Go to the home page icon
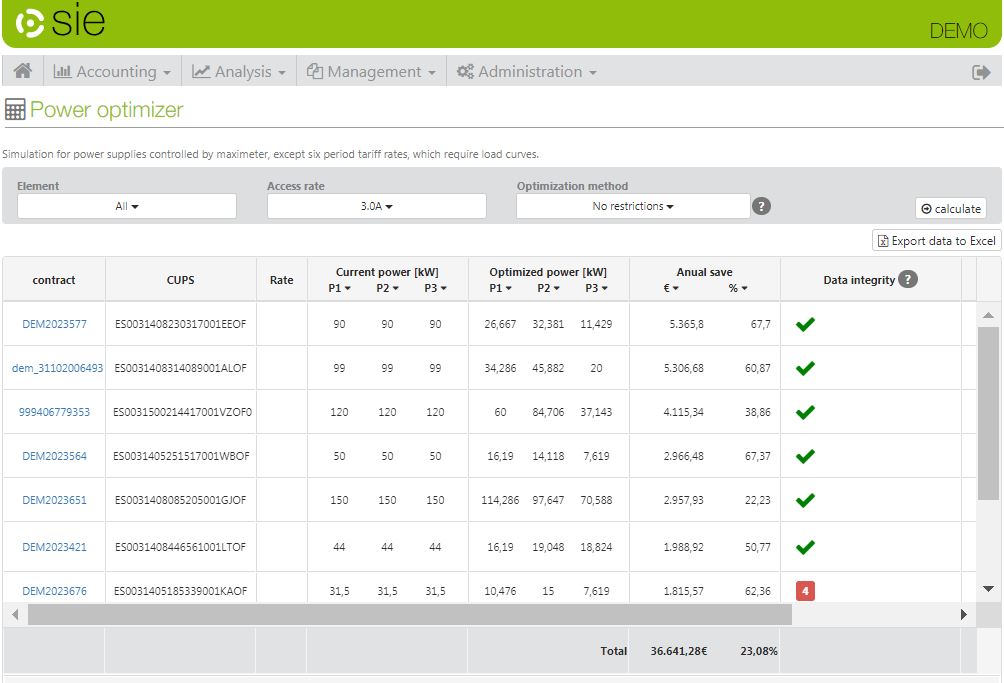Image resolution: width=1004 pixels, height=683 pixels. [22, 71]
